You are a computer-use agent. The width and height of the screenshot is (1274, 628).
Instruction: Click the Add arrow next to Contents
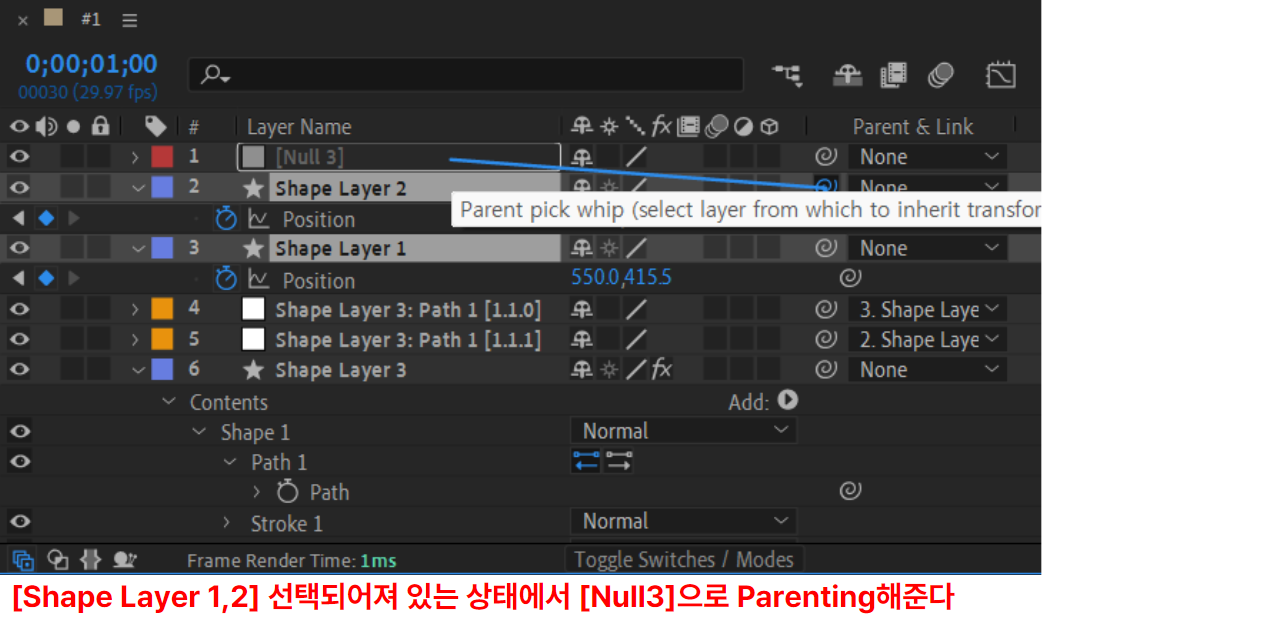point(787,401)
